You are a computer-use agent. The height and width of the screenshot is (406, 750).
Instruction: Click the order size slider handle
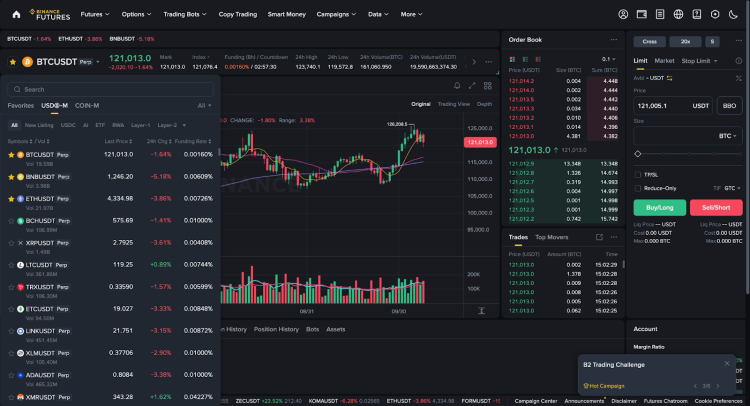click(x=639, y=153)
